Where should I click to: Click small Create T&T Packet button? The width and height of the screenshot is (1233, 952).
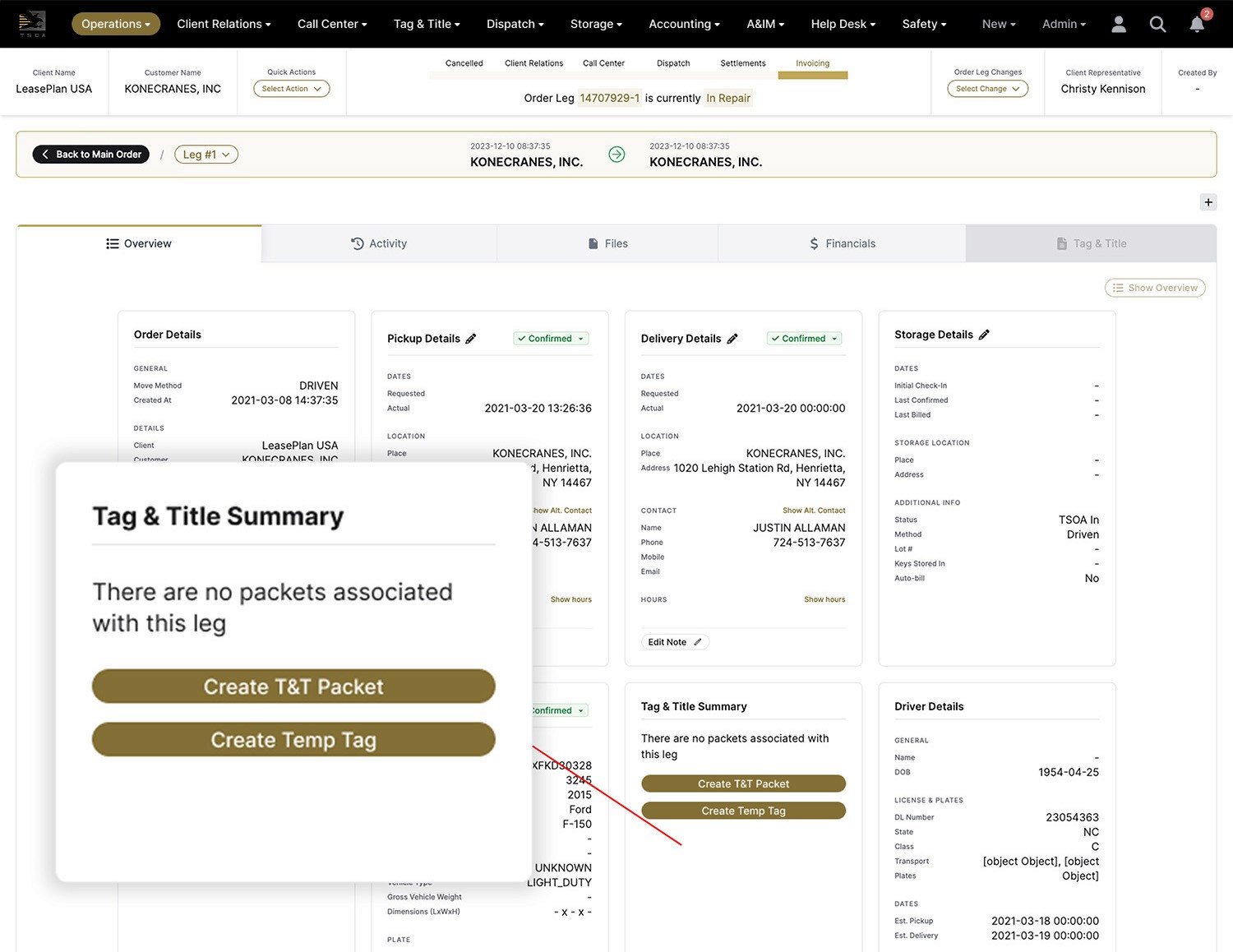click(743, 783)
